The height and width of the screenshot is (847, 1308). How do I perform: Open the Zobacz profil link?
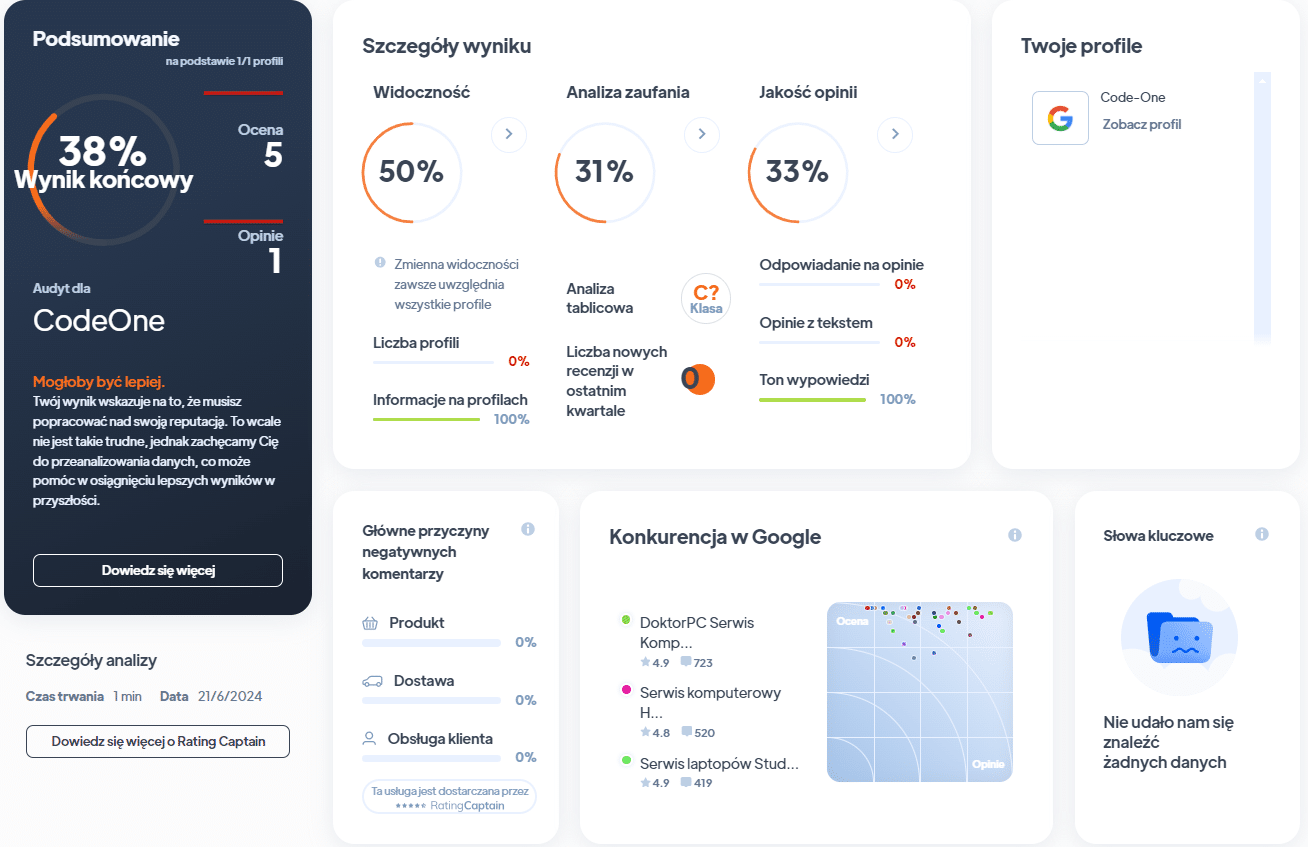1141,124
